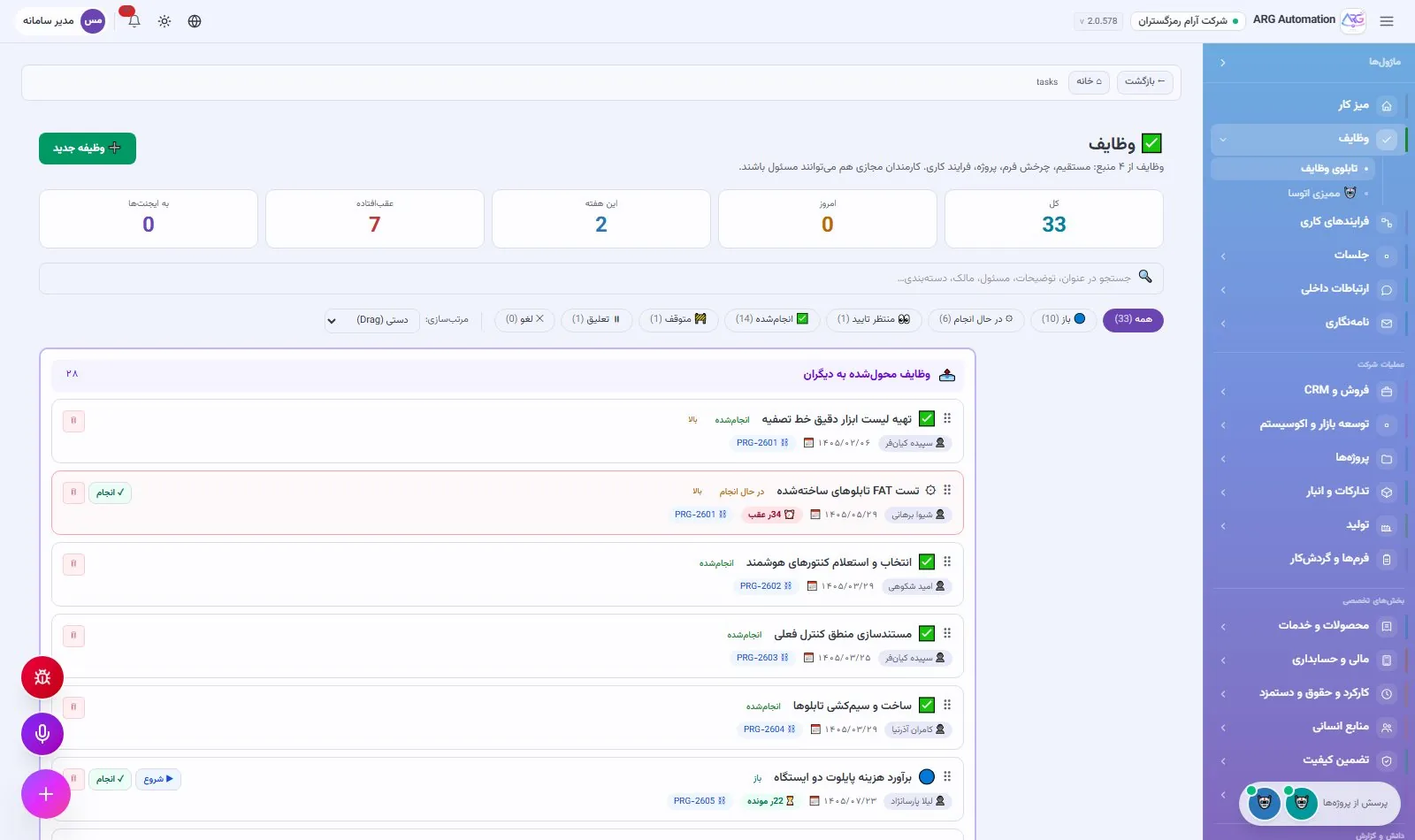Click the وظیفه جدید green button
This screenshot has height=840, width=1415.
88,149
